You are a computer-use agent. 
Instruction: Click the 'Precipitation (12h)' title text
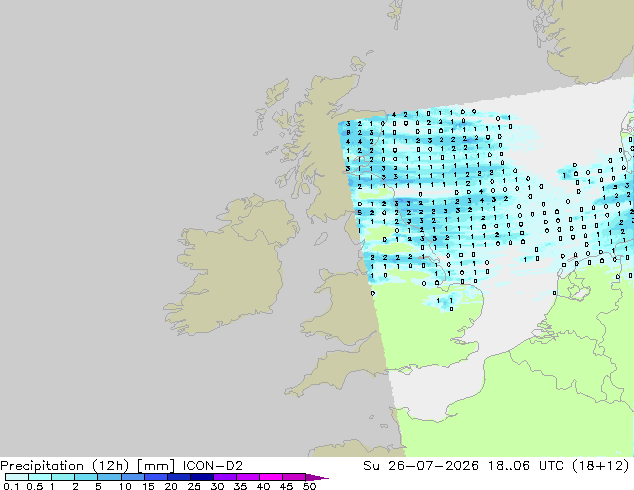[x=65, y=466]
